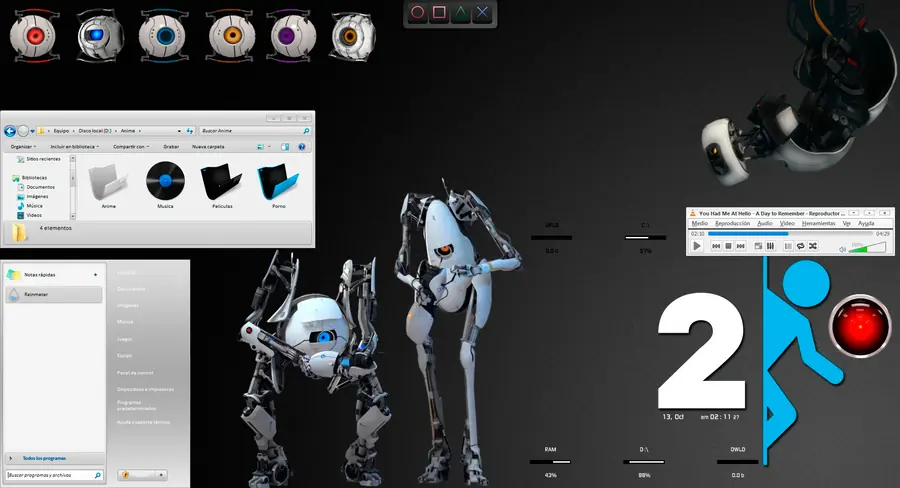Show VLC extended settings equalizer
This screenshot has width=900, height=488.
(770, 246)
